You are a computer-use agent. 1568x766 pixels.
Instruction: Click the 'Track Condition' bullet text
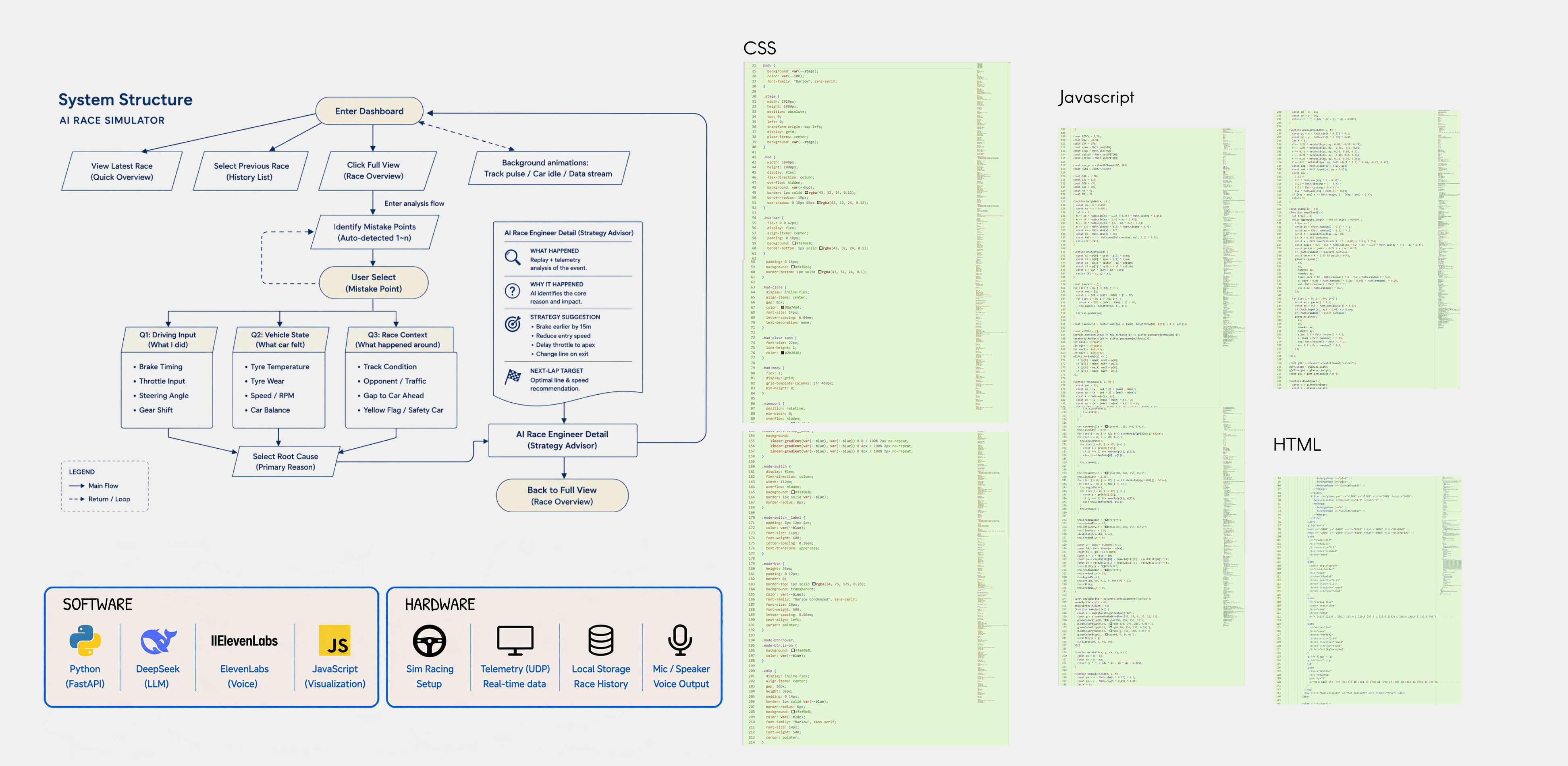point(390,367)
